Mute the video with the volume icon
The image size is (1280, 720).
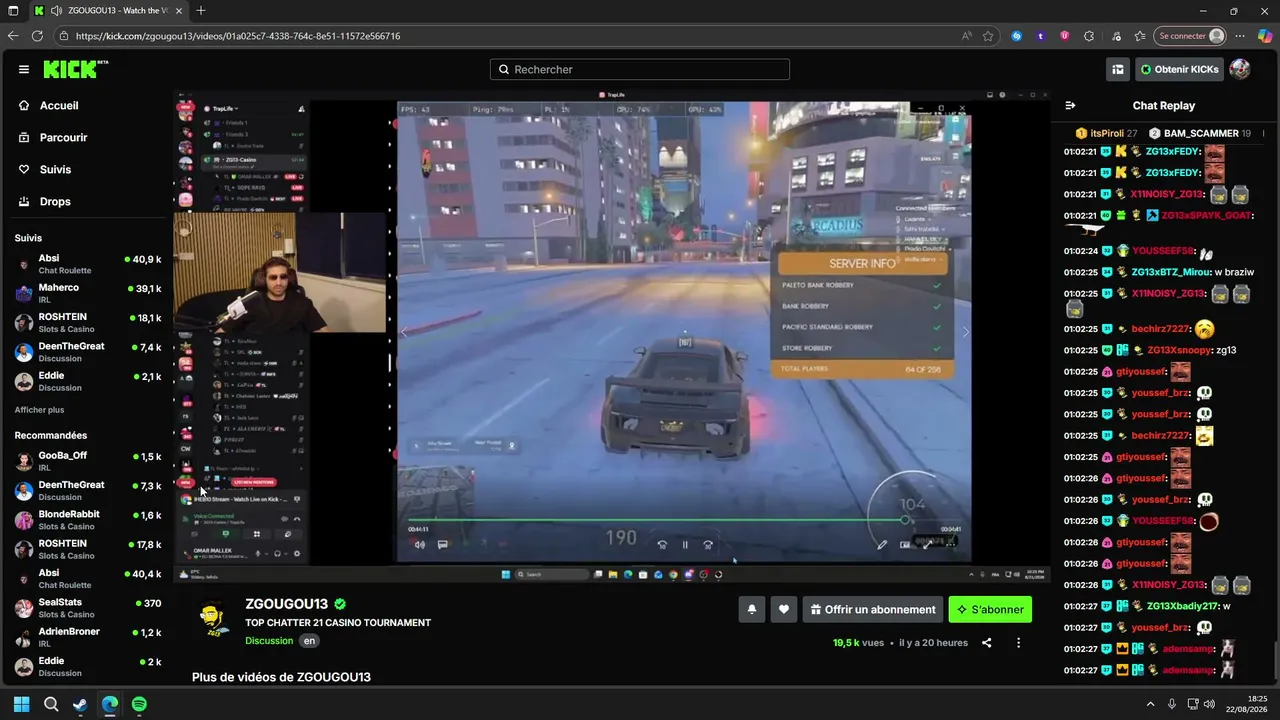(x=420, y=545)
